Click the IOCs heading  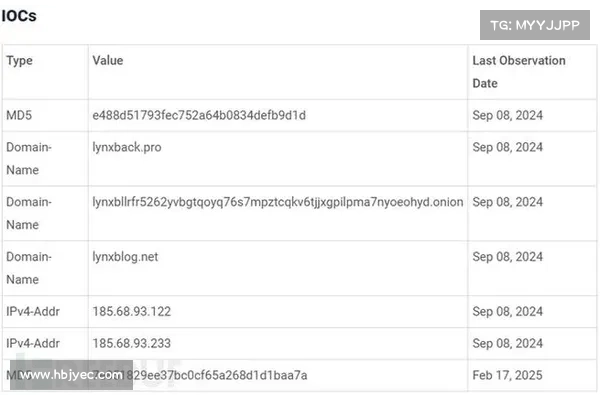pos(19,16)
